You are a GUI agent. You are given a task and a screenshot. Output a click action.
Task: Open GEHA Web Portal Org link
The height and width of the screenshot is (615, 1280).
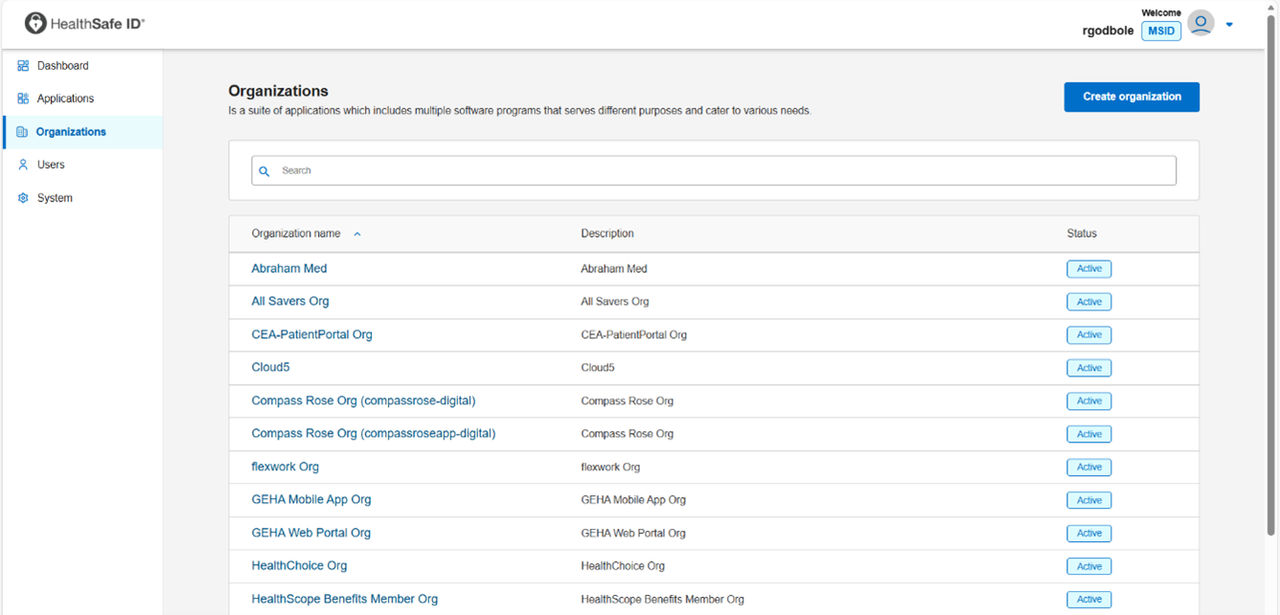(x=311, y=533)
